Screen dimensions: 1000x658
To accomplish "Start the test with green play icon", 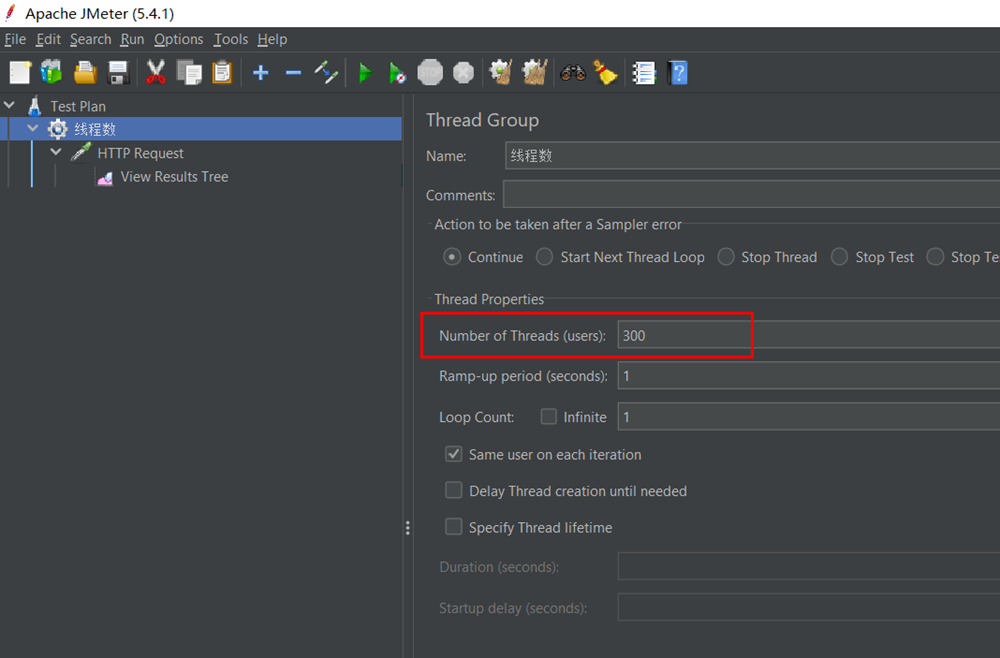I will (365, 73).
